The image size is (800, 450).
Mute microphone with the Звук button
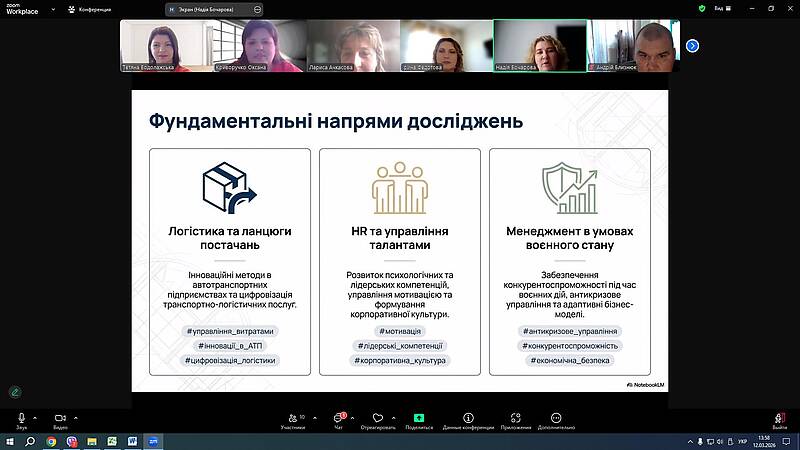(21, 418)
